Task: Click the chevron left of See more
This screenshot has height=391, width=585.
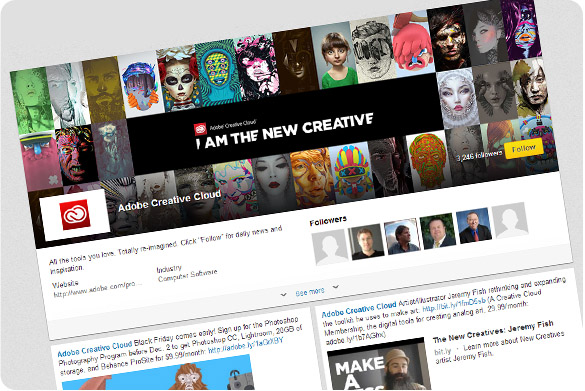Action: [284, 294]
